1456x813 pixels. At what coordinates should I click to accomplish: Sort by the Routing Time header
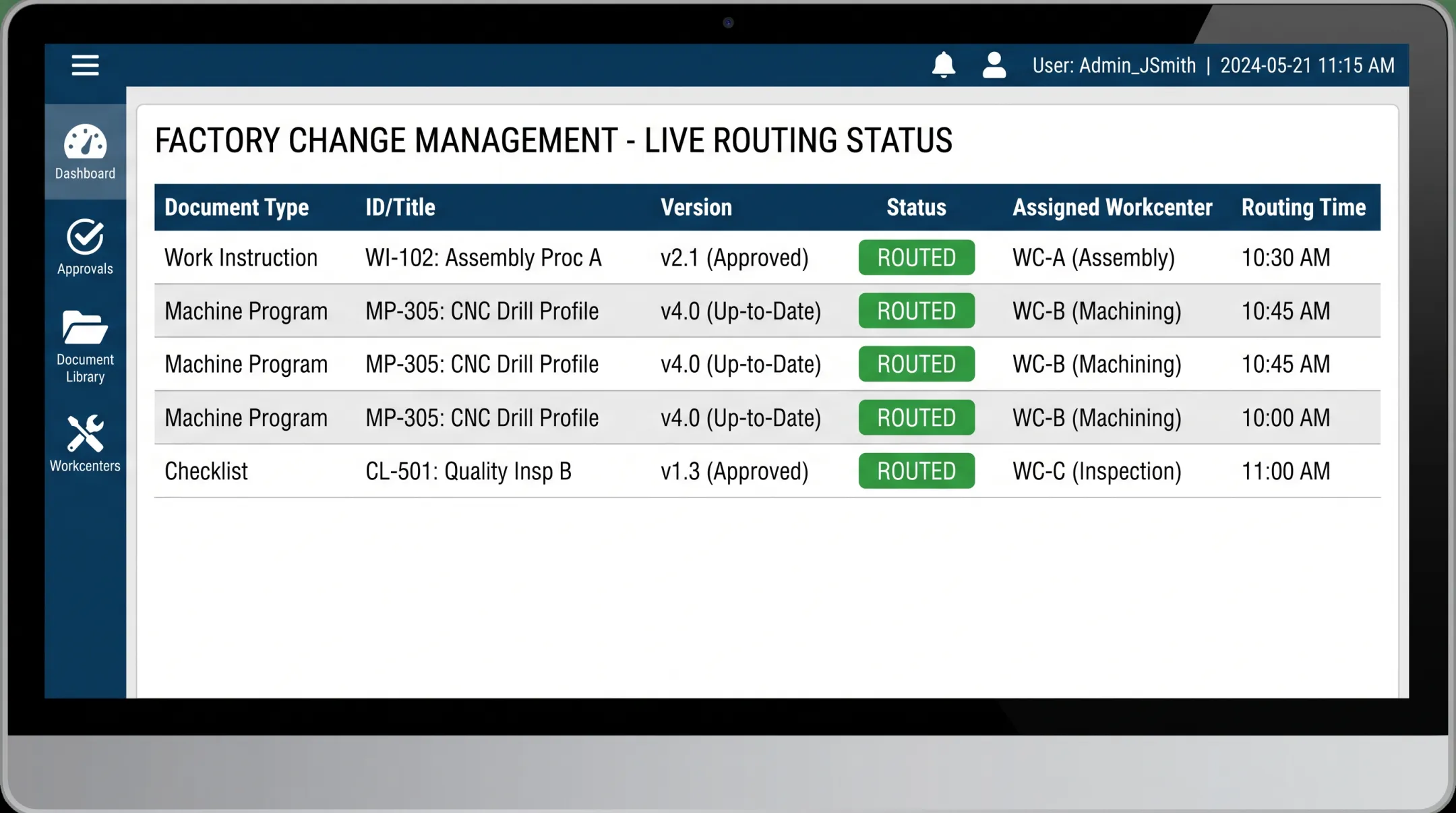[x=1304, y=207]
